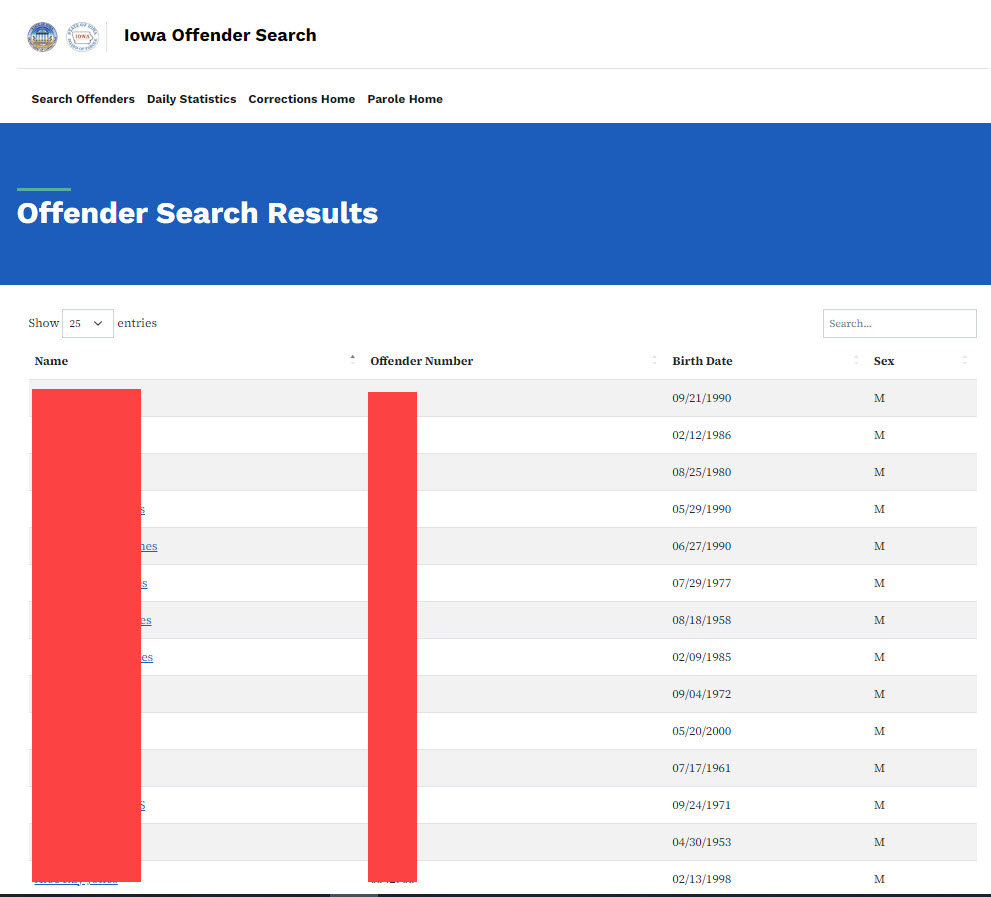
Task: Click the Offender Search Results heading
Action: (x=197, y=213)
